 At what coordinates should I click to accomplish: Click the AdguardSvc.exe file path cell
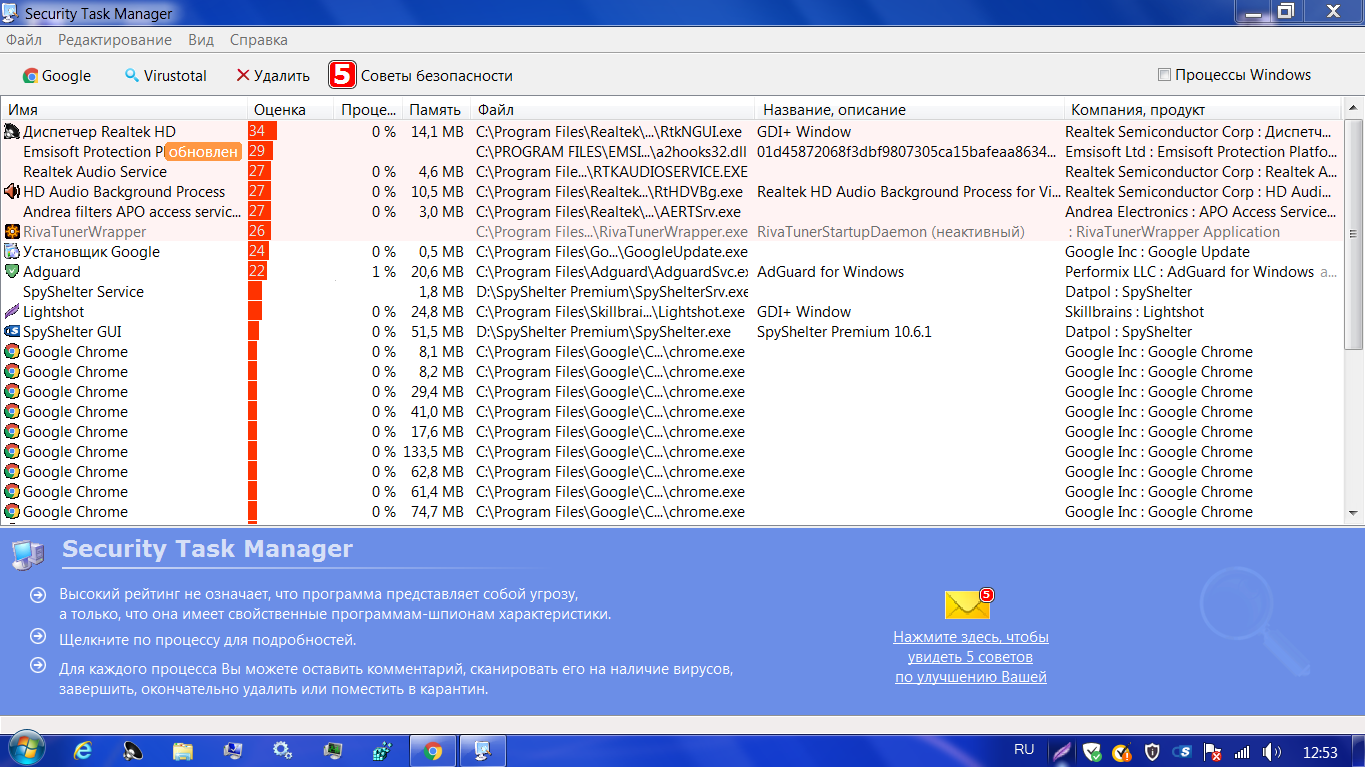612,272
